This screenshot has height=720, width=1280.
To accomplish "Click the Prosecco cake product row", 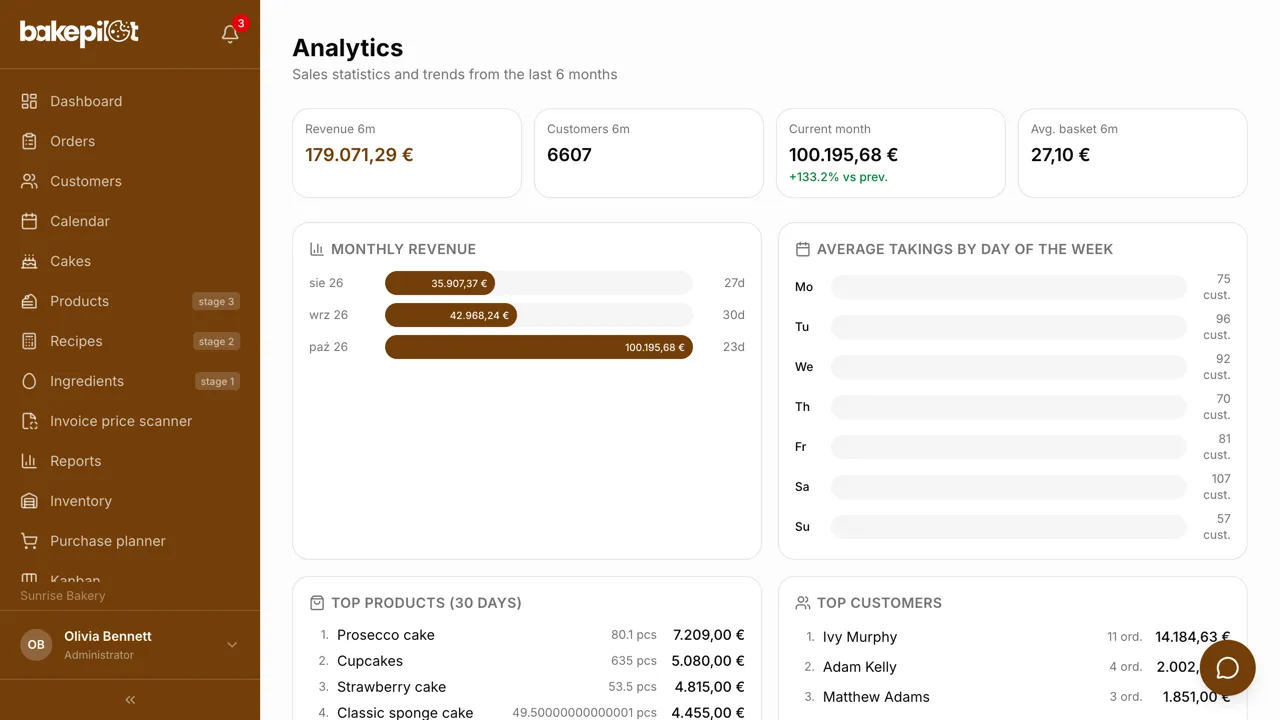I will (x=527, y=635).
